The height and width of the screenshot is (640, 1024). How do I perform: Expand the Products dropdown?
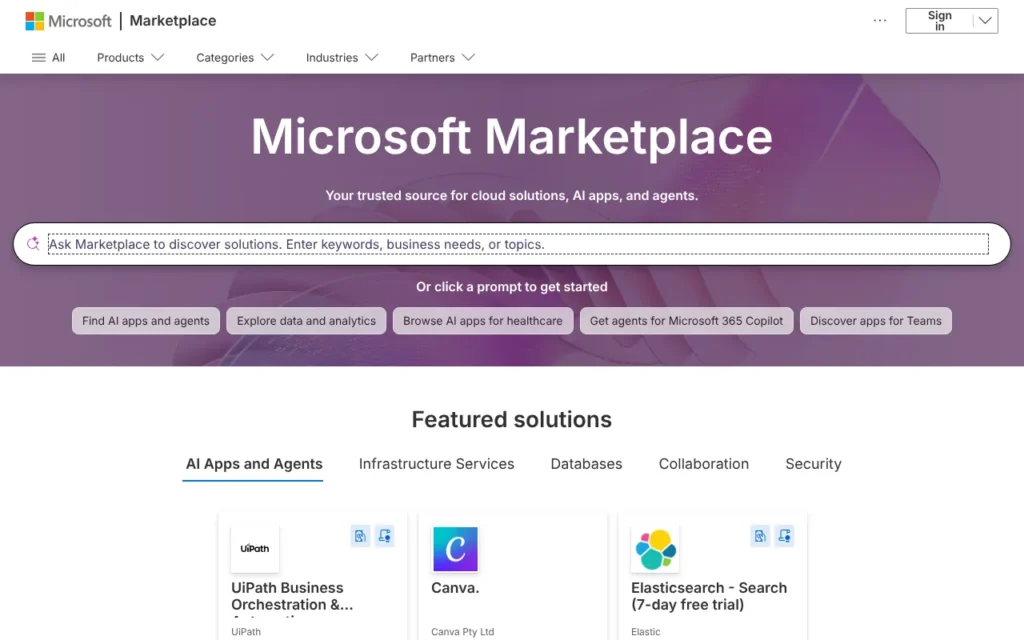point(130,57)
